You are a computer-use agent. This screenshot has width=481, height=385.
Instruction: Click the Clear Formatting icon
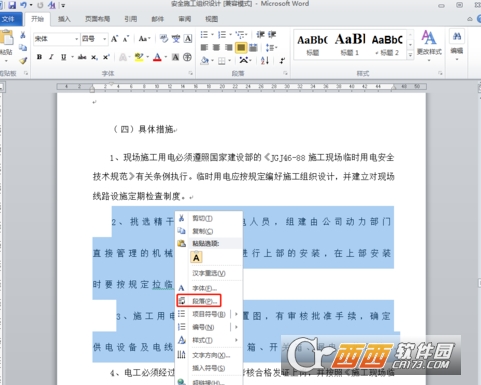pos(163,39)
